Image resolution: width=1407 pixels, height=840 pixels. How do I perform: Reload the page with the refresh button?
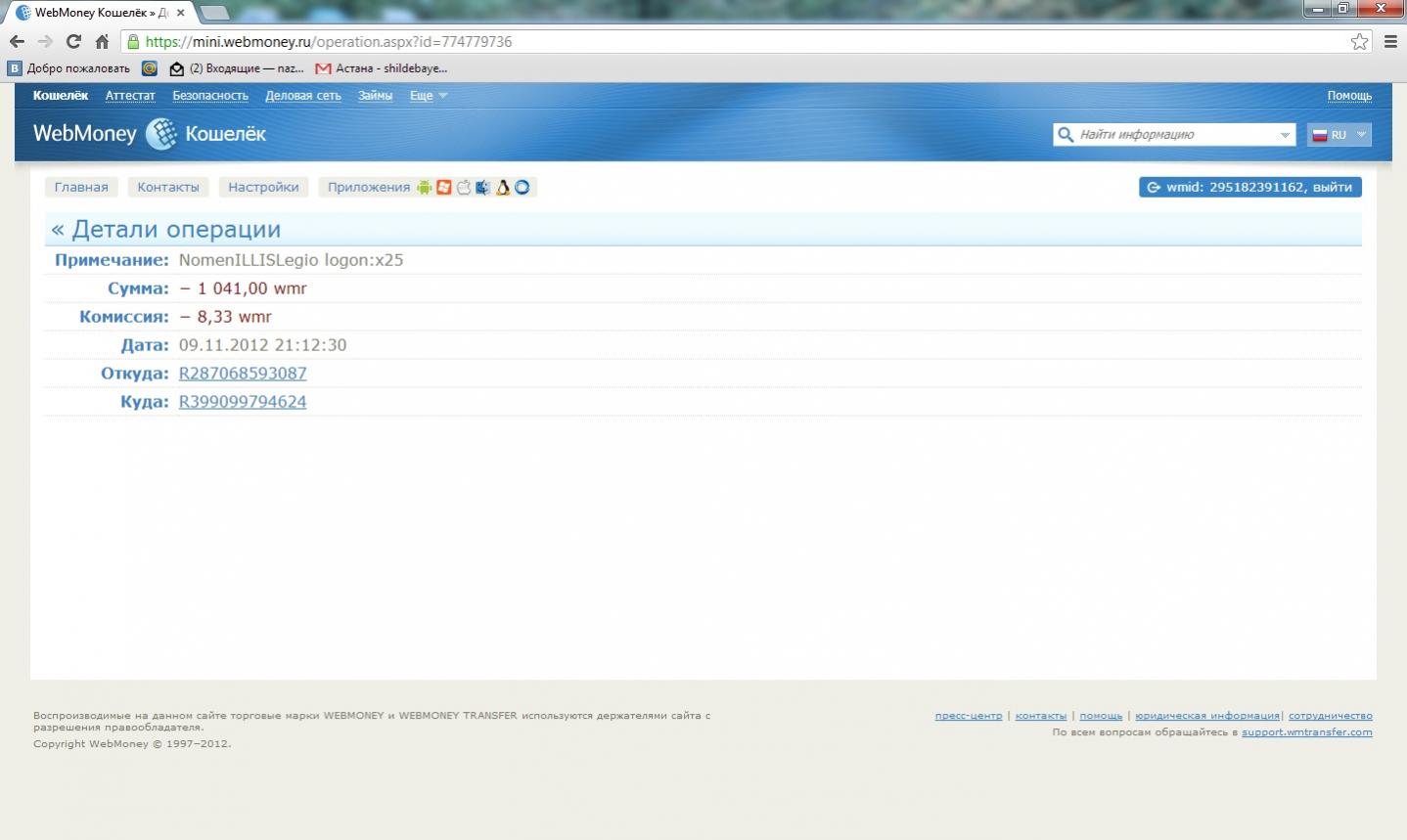click(73, 42)
